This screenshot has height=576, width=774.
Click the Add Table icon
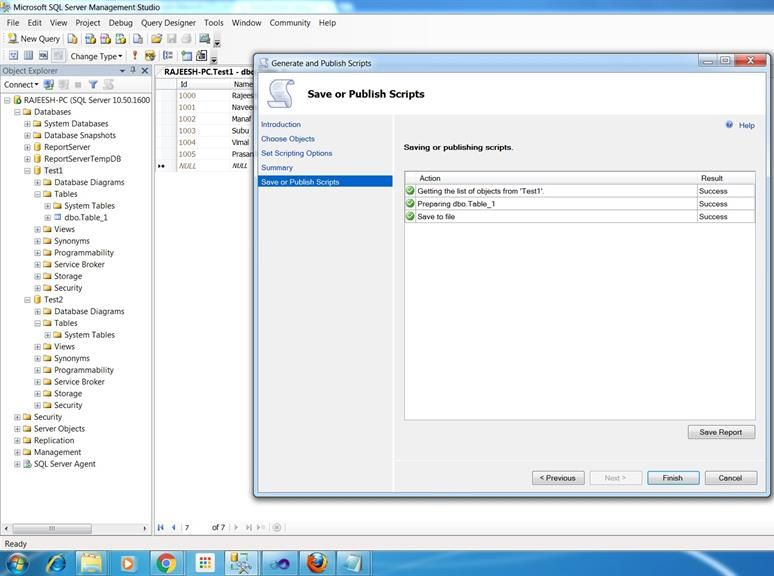pyautogui.click(x=186, y=56)
